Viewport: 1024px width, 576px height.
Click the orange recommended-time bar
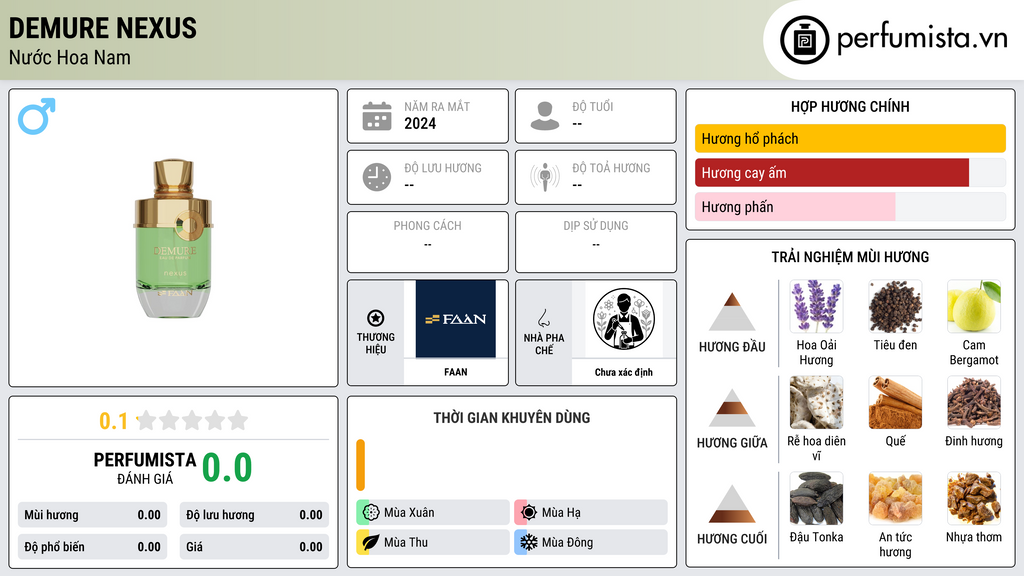pos(360,465)
